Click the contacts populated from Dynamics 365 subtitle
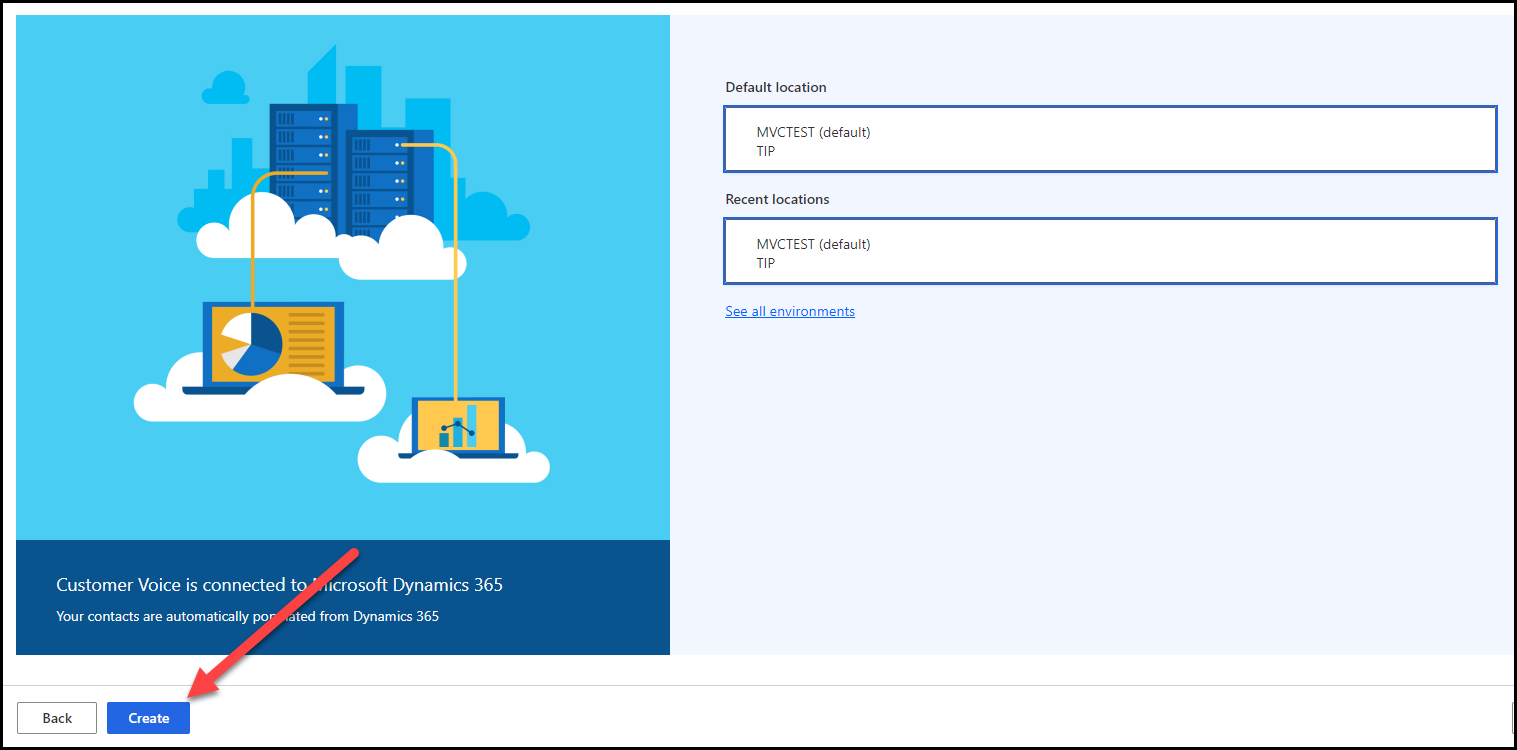Viewport: 1517px width, 750px height. 248,616
